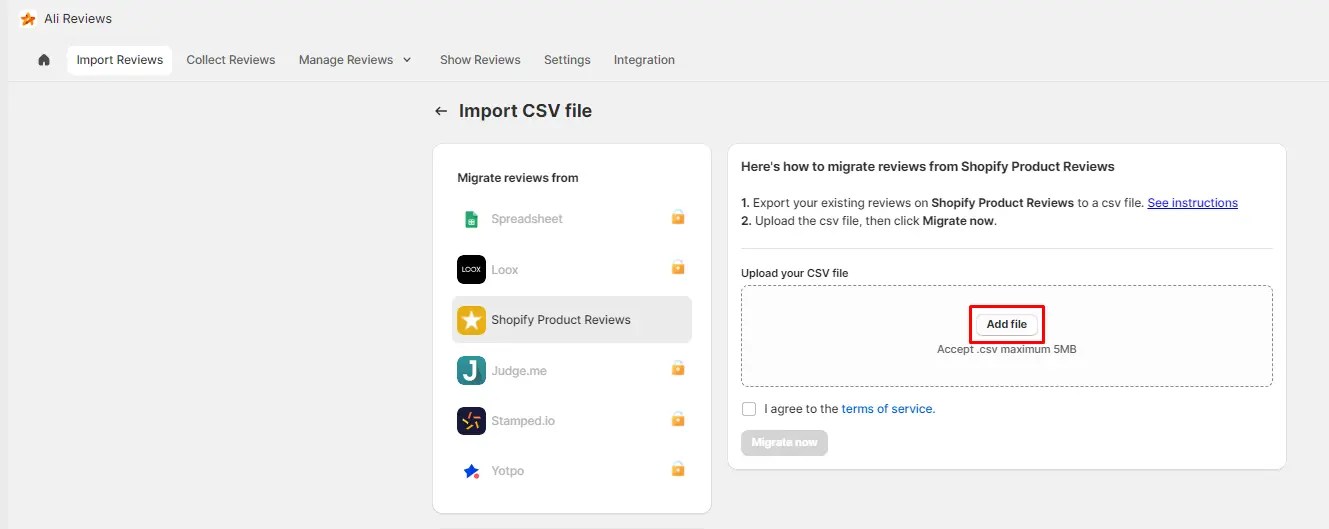Select the Spreadsheet migration source label

click(527, 219)
